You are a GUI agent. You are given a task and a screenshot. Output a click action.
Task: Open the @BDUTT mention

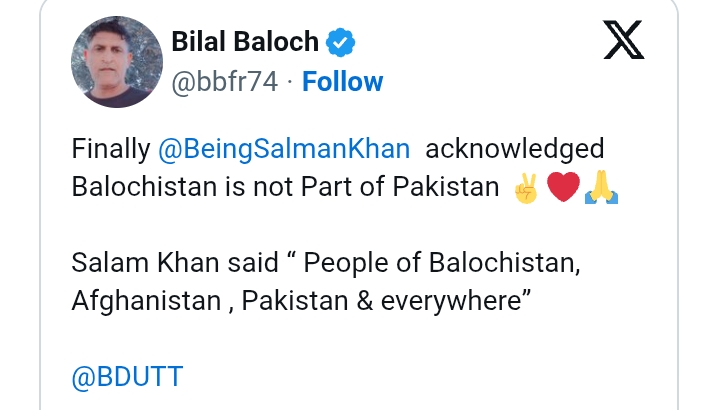(x=128, y=377)
